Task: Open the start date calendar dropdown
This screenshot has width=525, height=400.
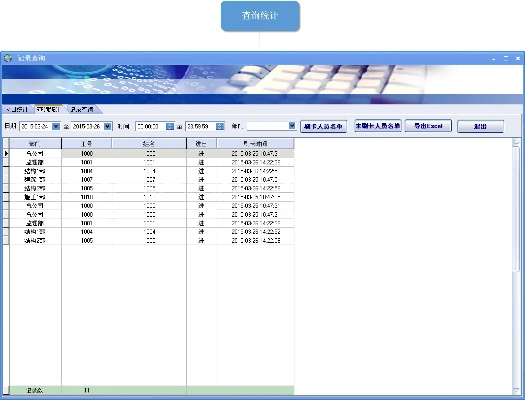Action: [x=56, y=126]
